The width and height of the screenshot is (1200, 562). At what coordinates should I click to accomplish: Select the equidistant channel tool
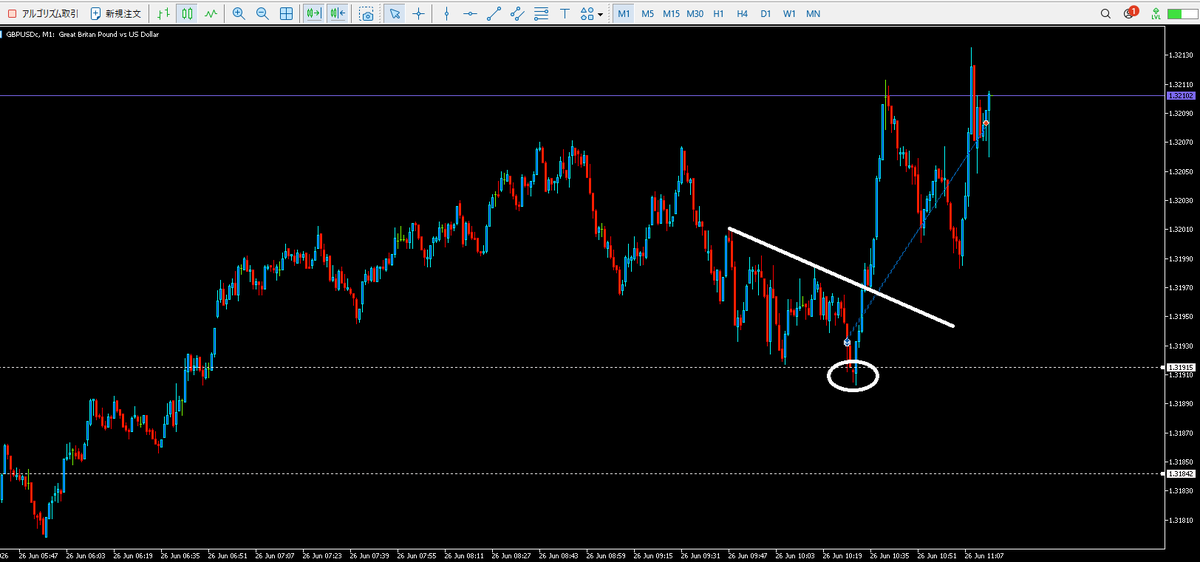tap(516, 14)
